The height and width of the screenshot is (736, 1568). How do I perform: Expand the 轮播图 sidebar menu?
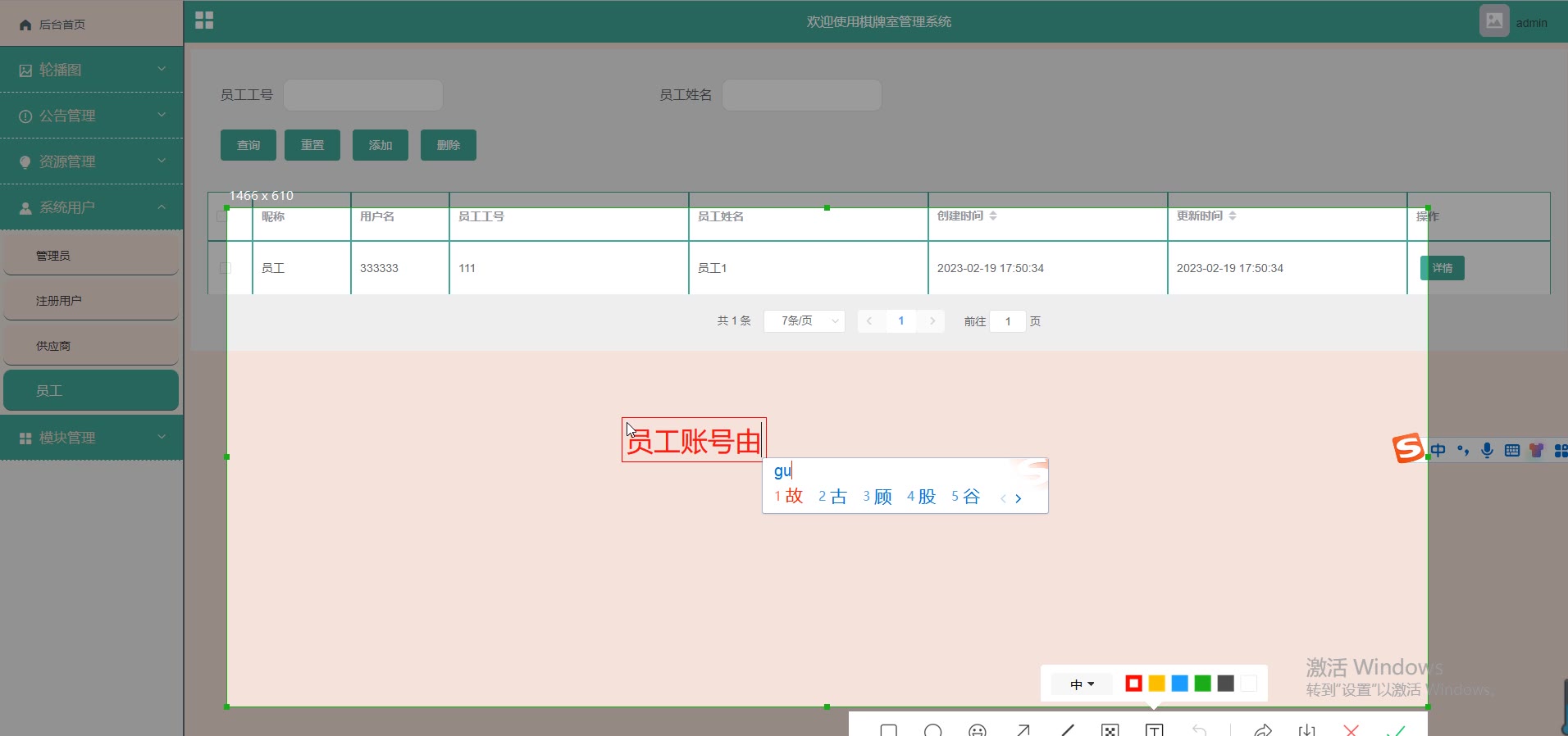coord(91,70)
